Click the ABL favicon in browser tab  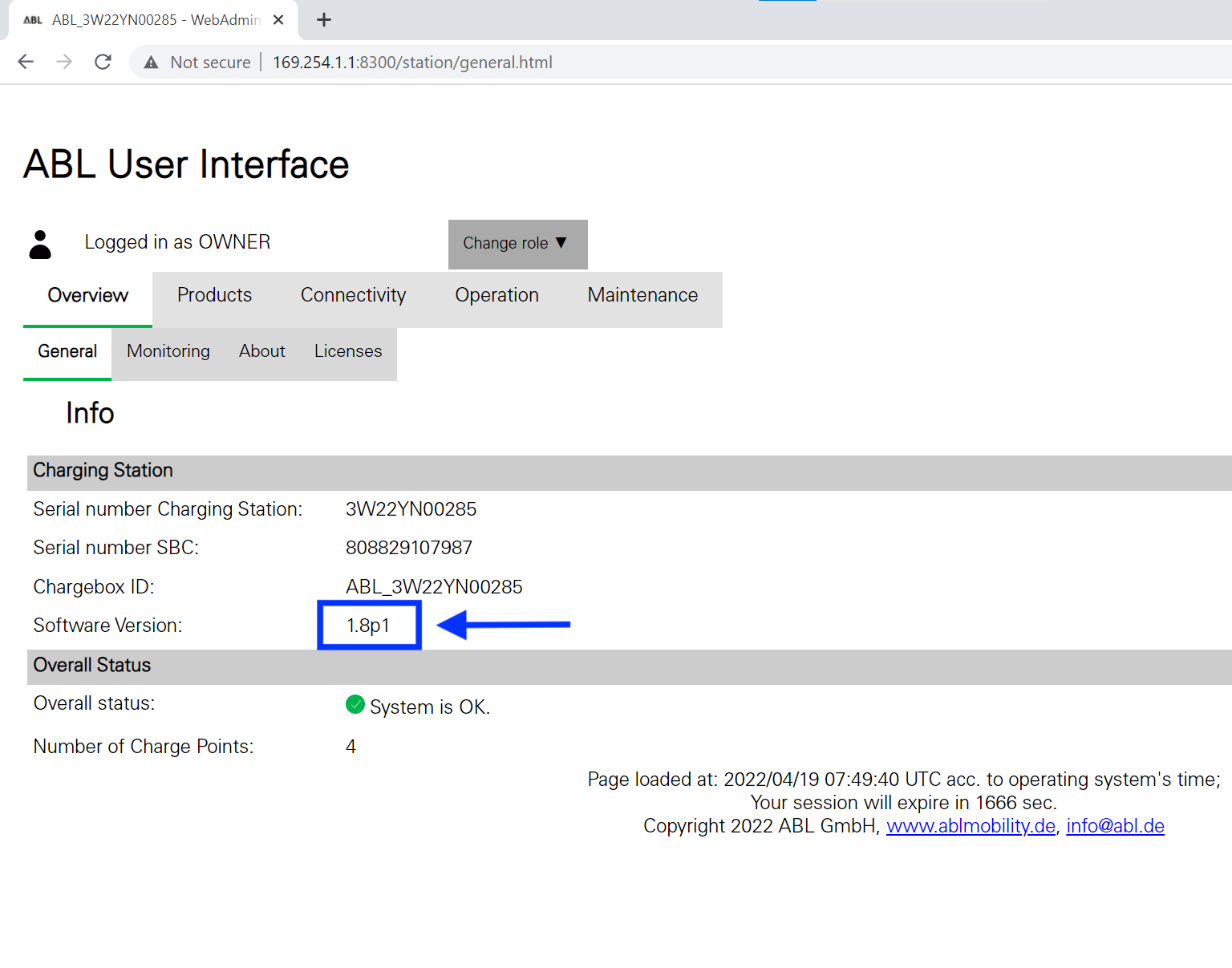pos(33,20)
